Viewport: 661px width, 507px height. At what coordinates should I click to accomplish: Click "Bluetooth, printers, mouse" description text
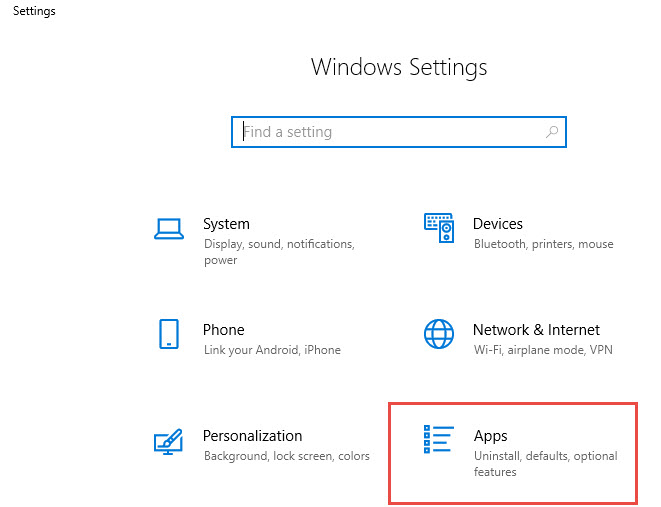[543, 244]
